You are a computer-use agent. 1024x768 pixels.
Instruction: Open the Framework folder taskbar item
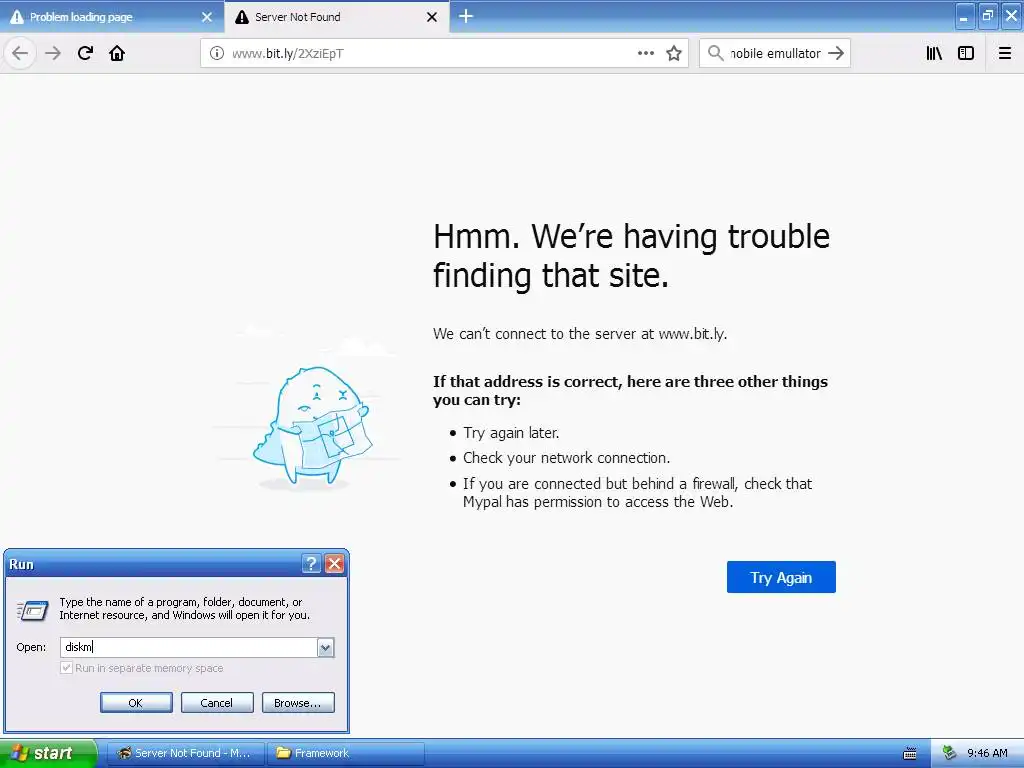click(346, 753)
